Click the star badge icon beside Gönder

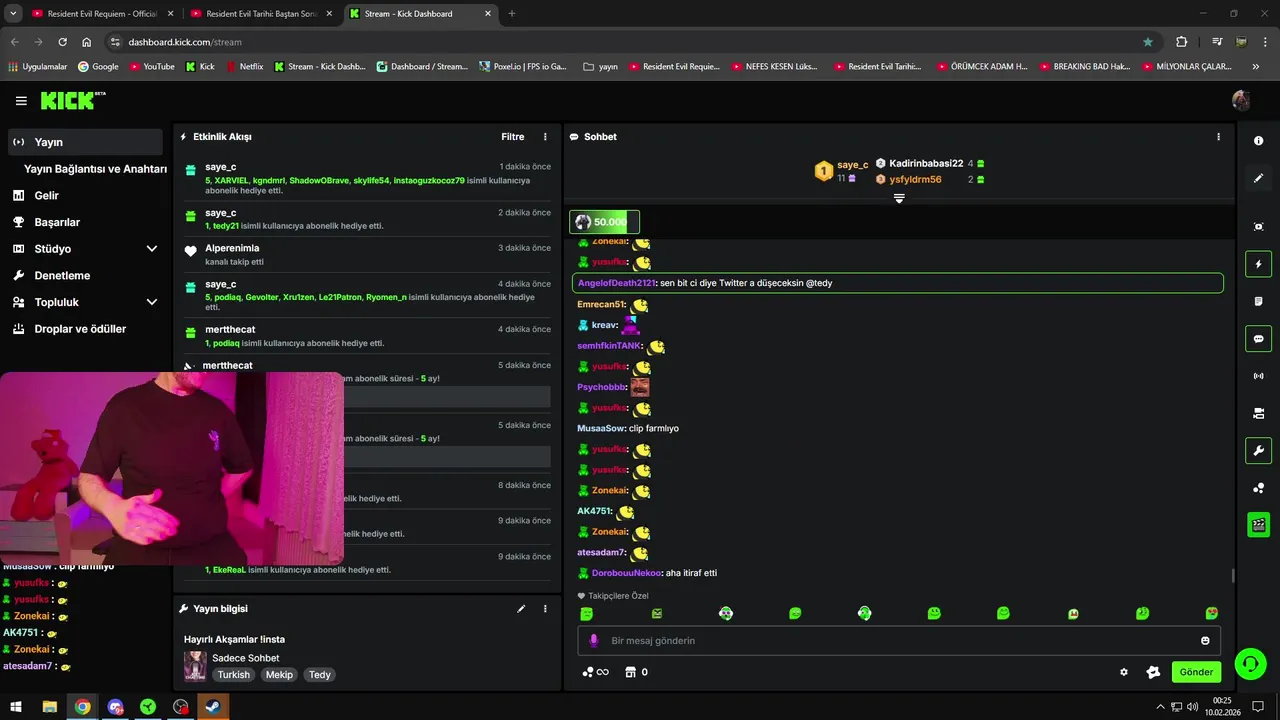1153,672
